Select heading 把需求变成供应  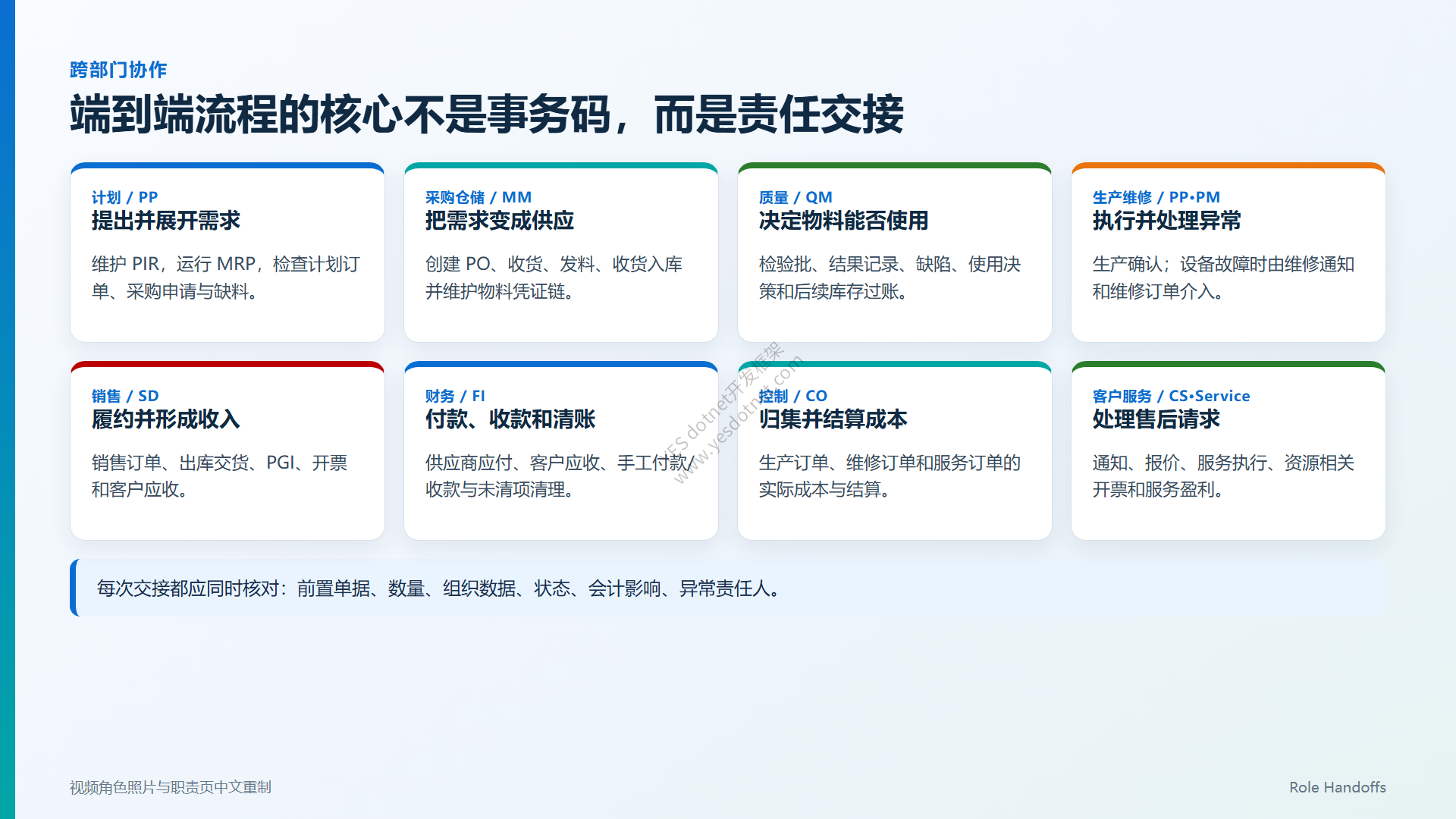pyautogui.click(x=499, y=221)
